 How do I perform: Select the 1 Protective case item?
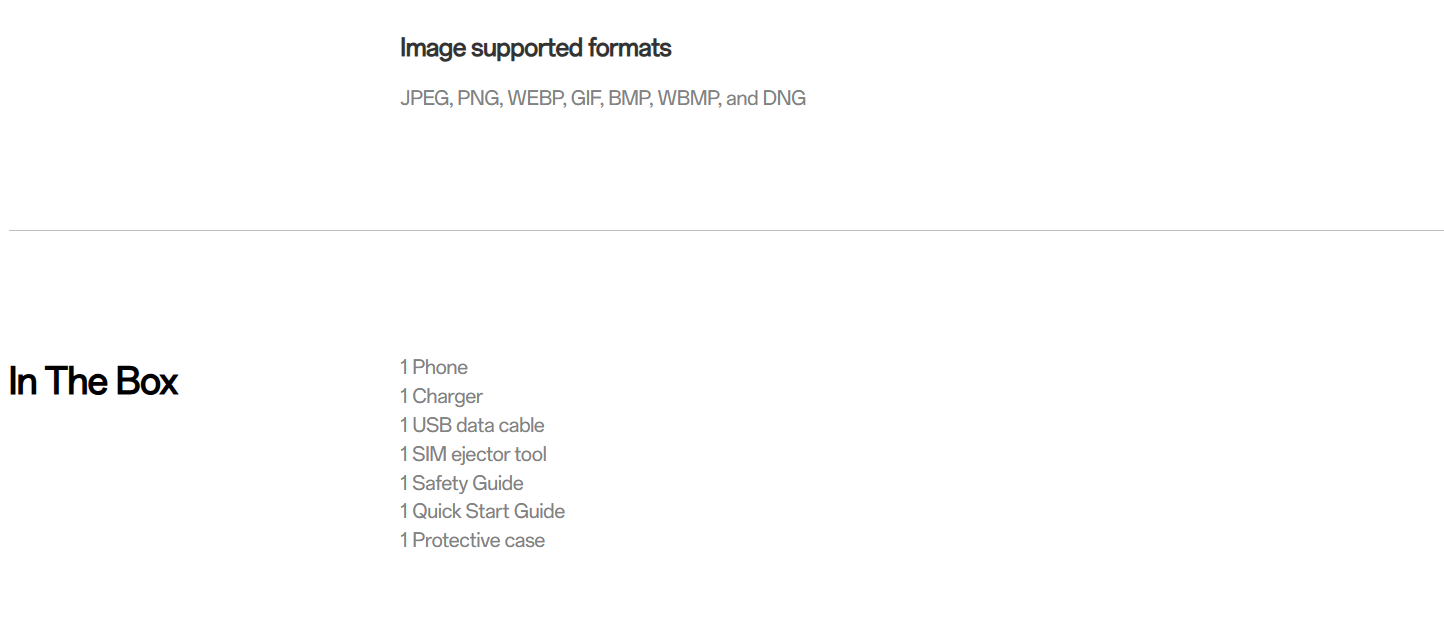472,540
